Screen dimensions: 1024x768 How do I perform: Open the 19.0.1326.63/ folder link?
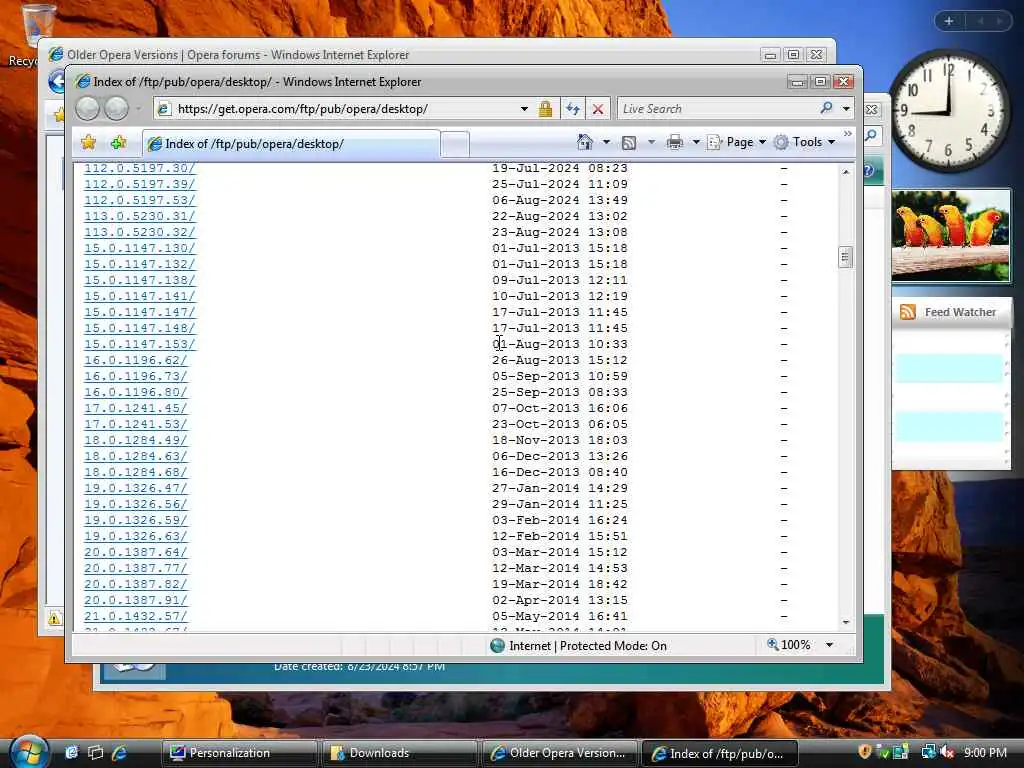tap(136, 536)
